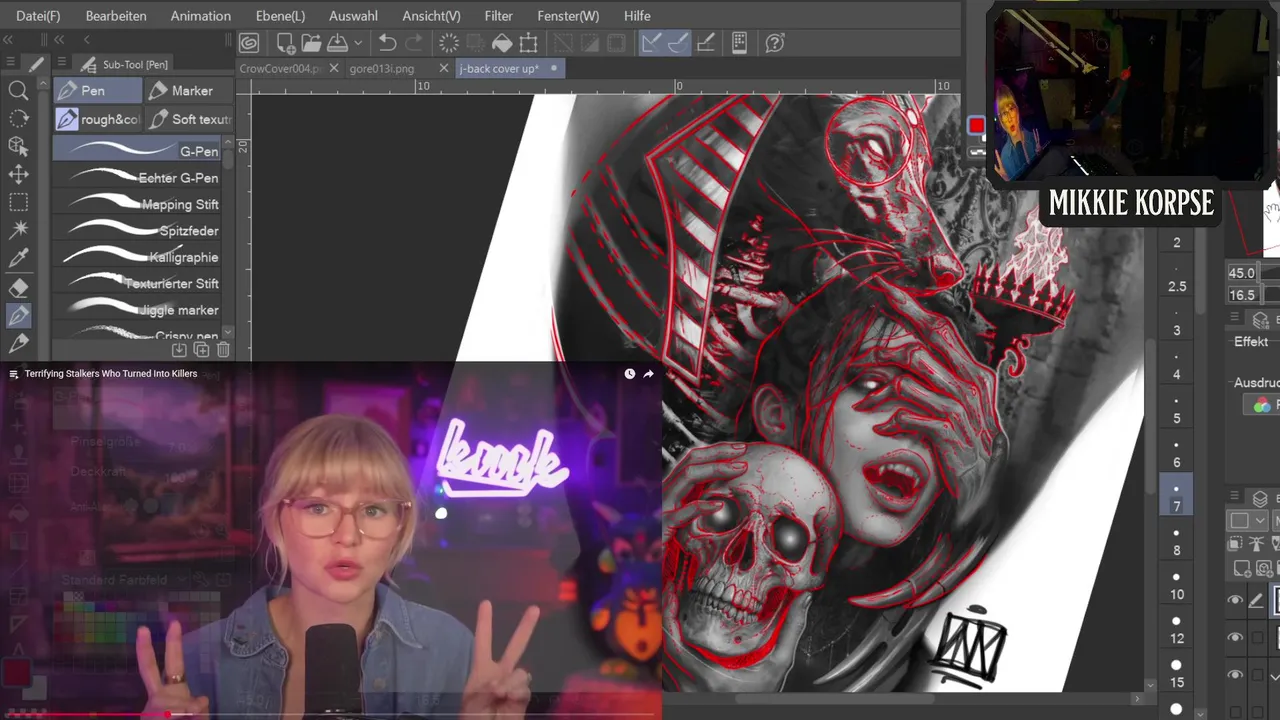Screen dimensions: 1280x720
Task: Open a file via the folder icon
Action: pos(311,43)
